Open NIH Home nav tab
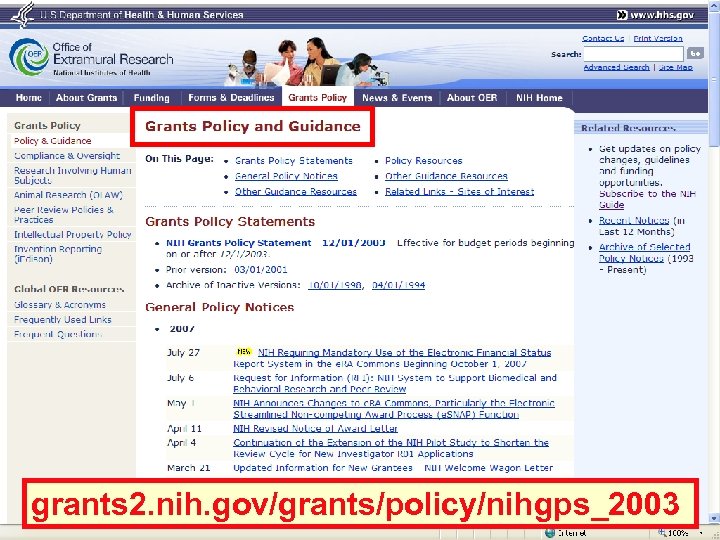 tap(539, 98)
